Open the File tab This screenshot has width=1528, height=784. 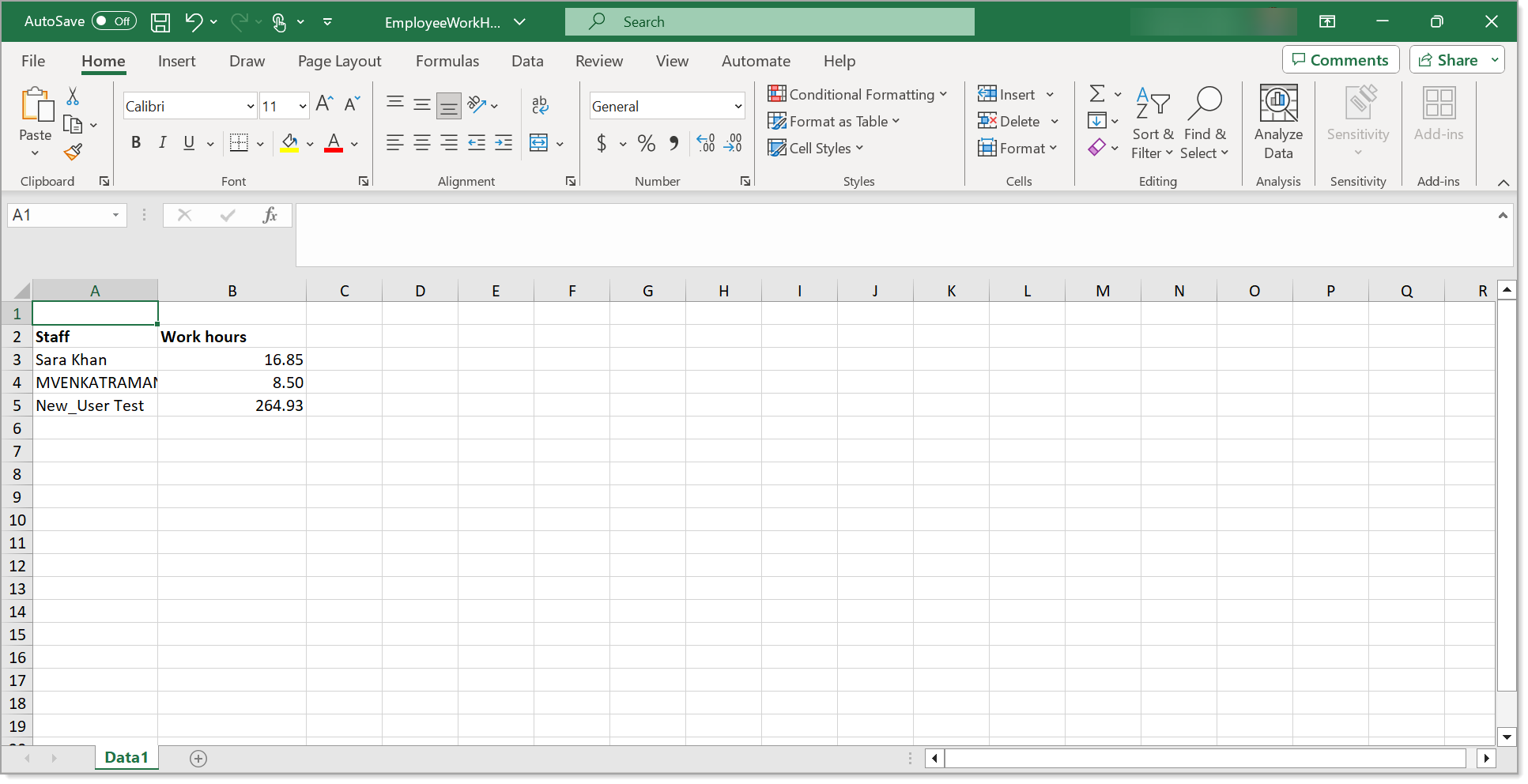[x=33, y=61]
